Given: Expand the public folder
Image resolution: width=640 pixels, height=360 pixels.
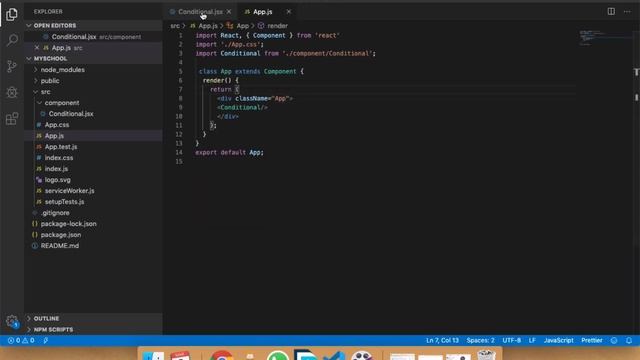Looking at the screenshot, I should click(x=50, y=81).
